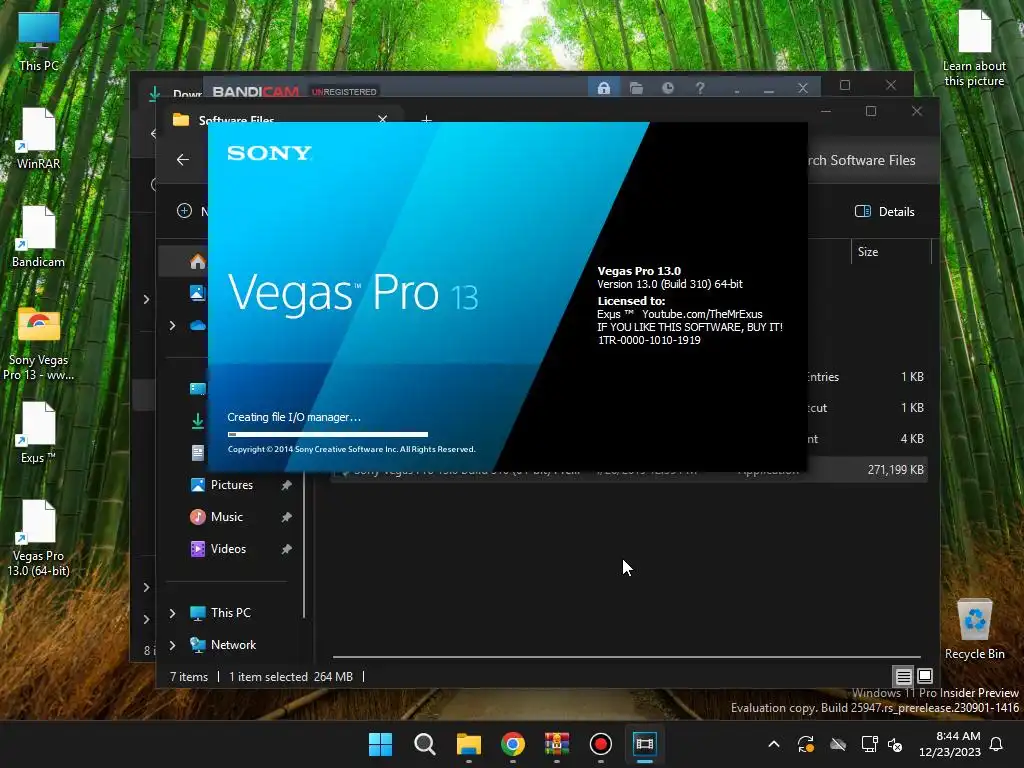Expand the OneDrive sidebar entry

172,325
